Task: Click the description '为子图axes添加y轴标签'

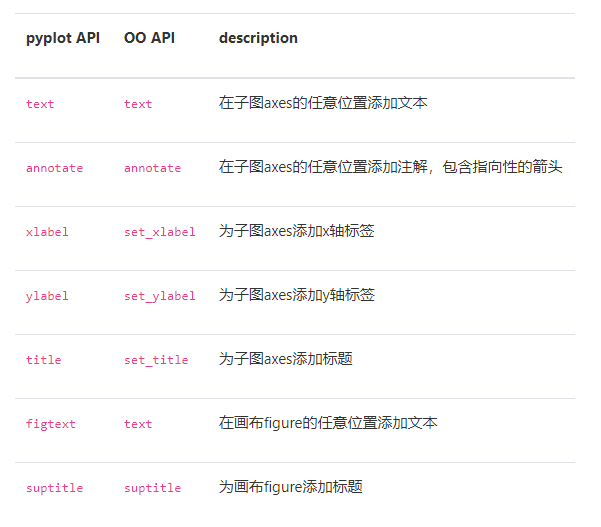Action: tap(297, 295)
